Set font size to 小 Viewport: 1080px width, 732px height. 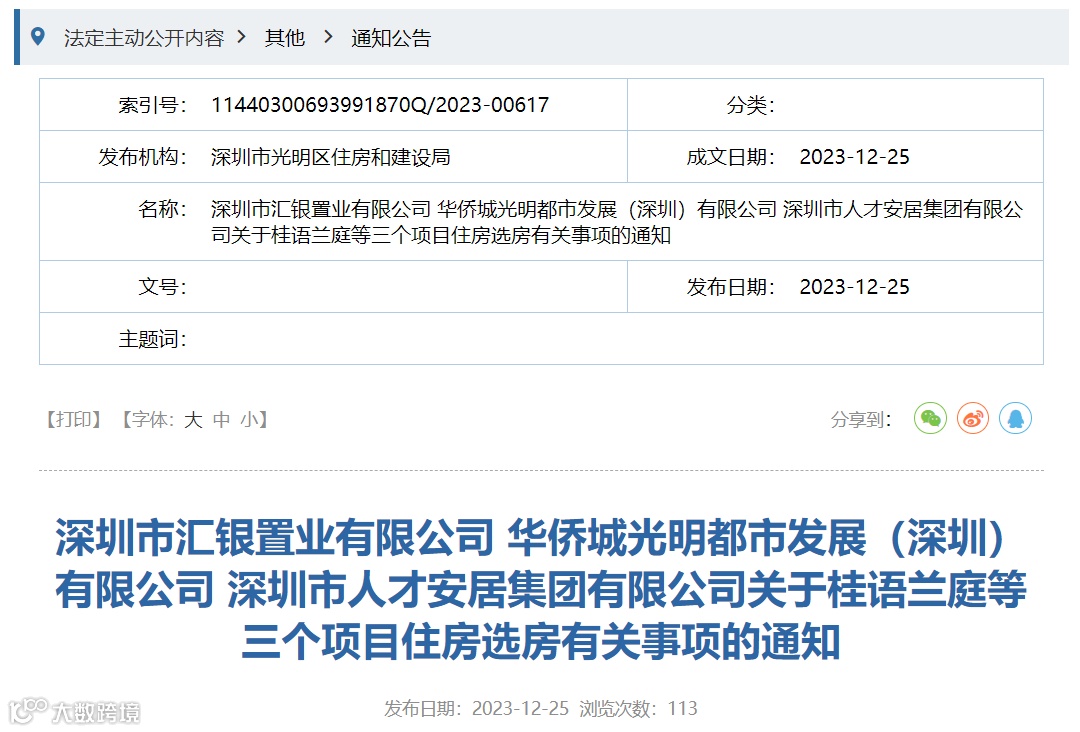pos(249,419)
